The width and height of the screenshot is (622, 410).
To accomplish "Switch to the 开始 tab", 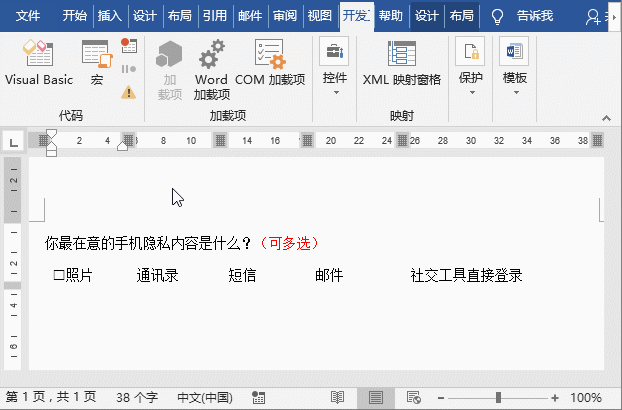I will click(74, 16).
